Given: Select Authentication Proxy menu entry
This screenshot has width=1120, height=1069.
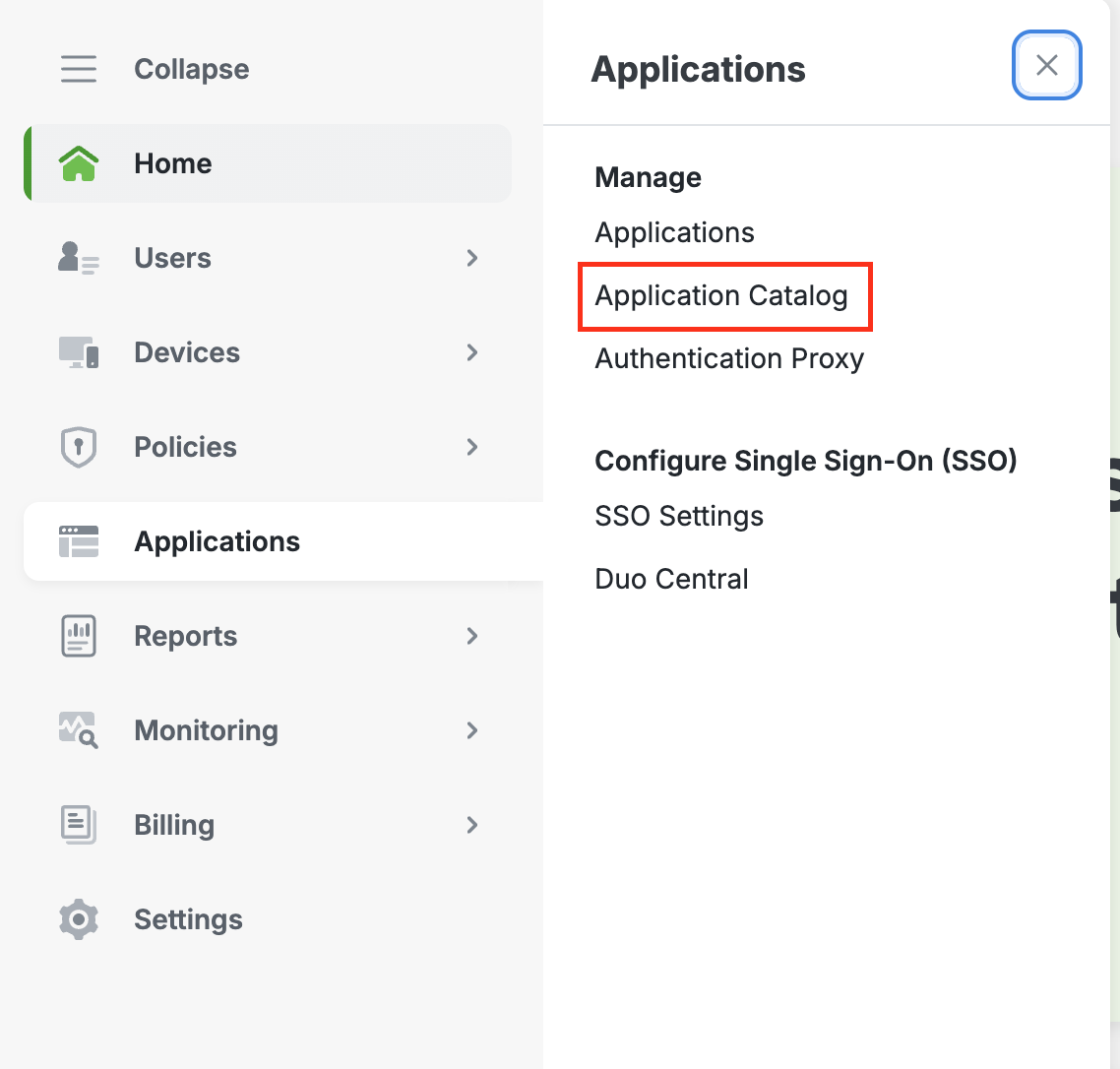Looking at the screenshot, I should (x=729, y=358).
